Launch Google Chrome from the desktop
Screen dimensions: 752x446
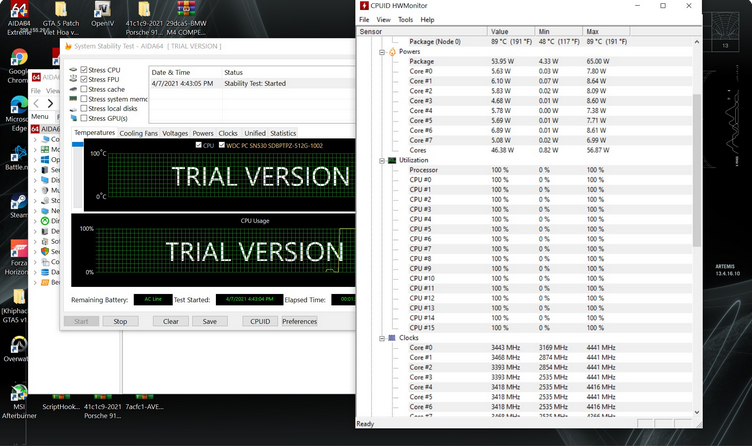[19, 55]
